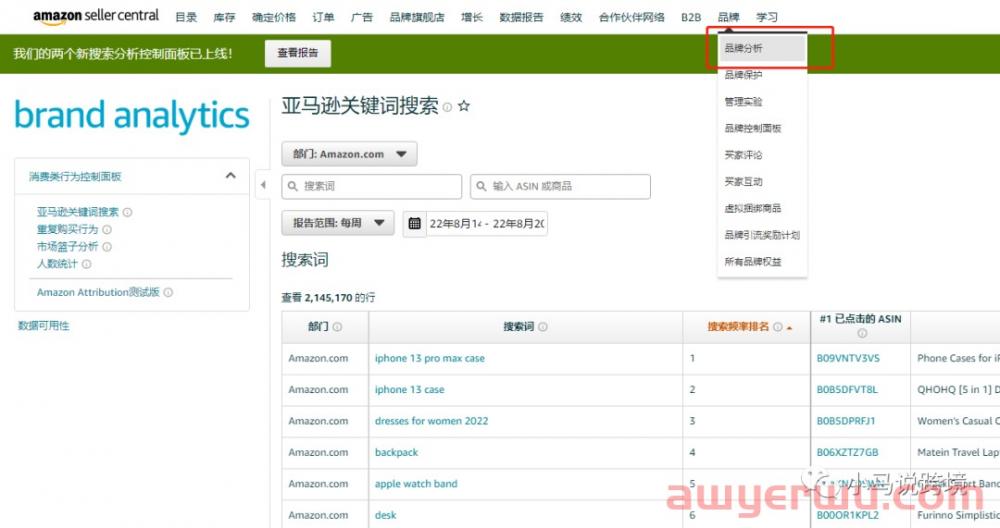Open the calendar icon for date range
Image resolution: width=1000 pixels, height=528 pixels.
point(415,223)
